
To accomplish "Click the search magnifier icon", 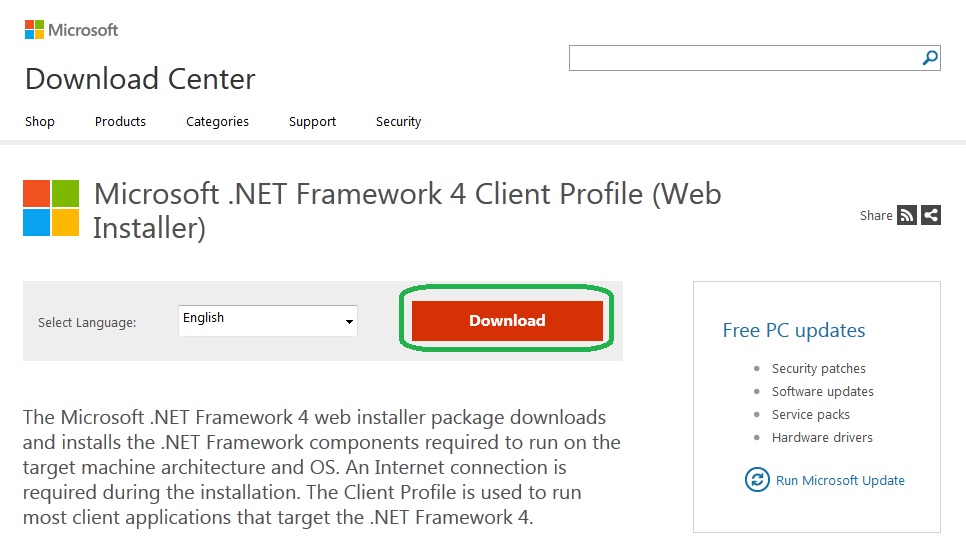I will click(930, 58).
